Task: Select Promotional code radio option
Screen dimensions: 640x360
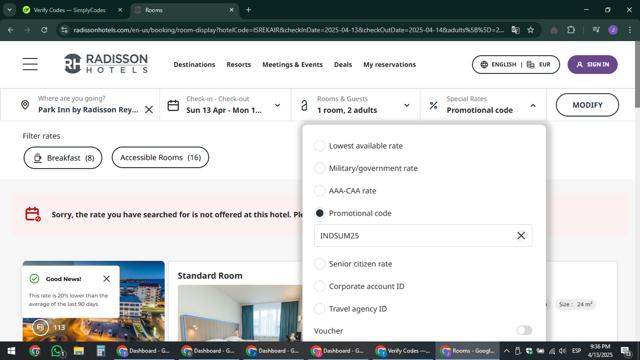Action: click(x=320, y=213)
